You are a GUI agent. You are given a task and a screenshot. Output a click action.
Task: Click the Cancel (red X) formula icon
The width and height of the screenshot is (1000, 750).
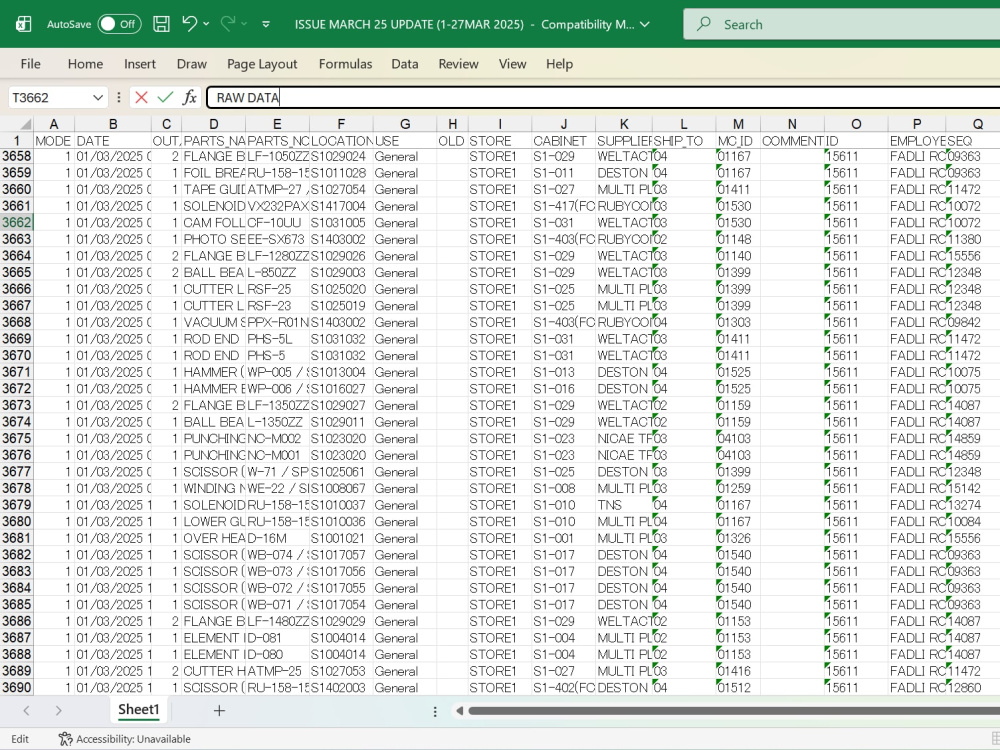coord(142,98)
